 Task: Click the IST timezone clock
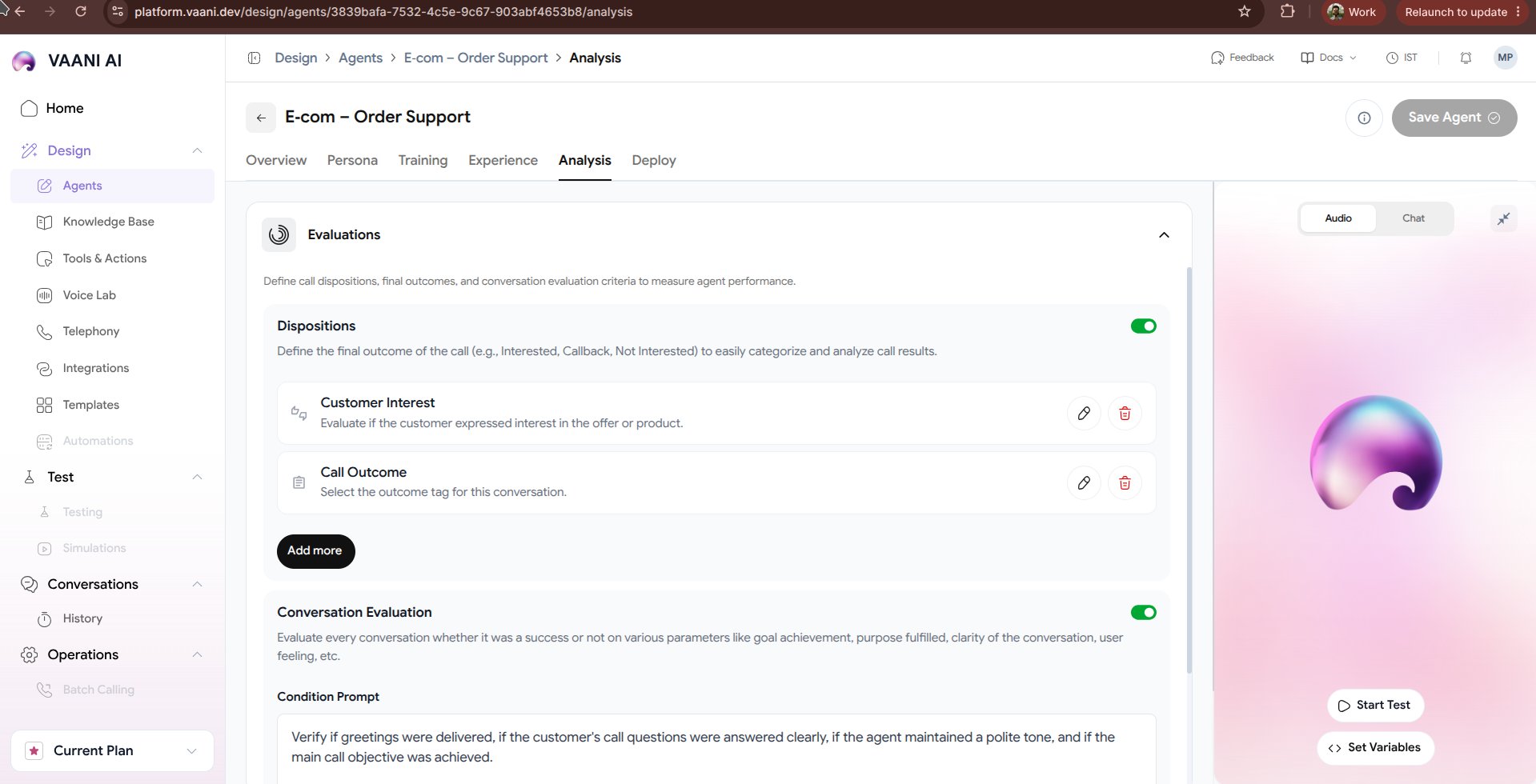(x=1402, y=58)
